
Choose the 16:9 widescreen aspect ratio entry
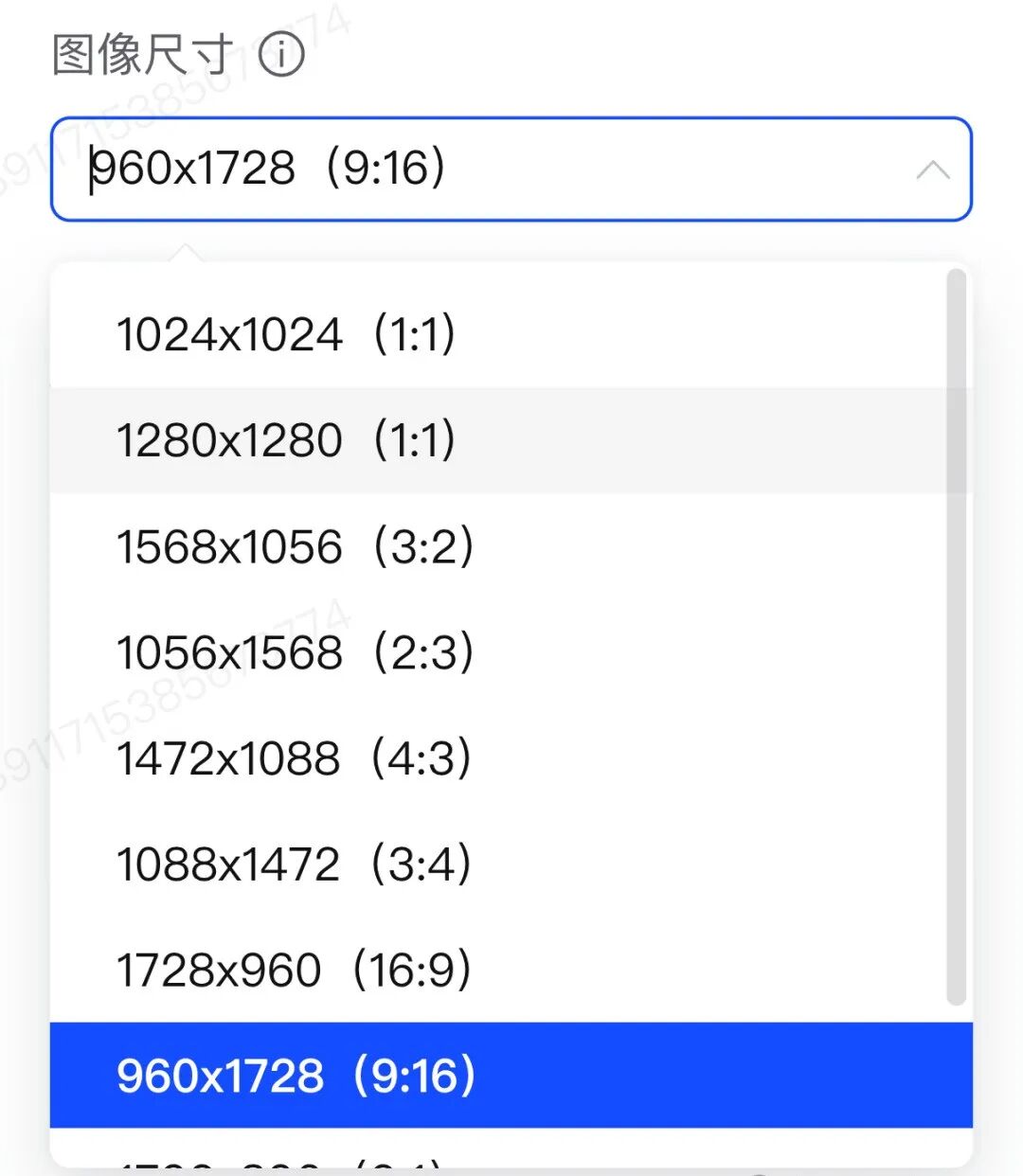pos(294,971)
